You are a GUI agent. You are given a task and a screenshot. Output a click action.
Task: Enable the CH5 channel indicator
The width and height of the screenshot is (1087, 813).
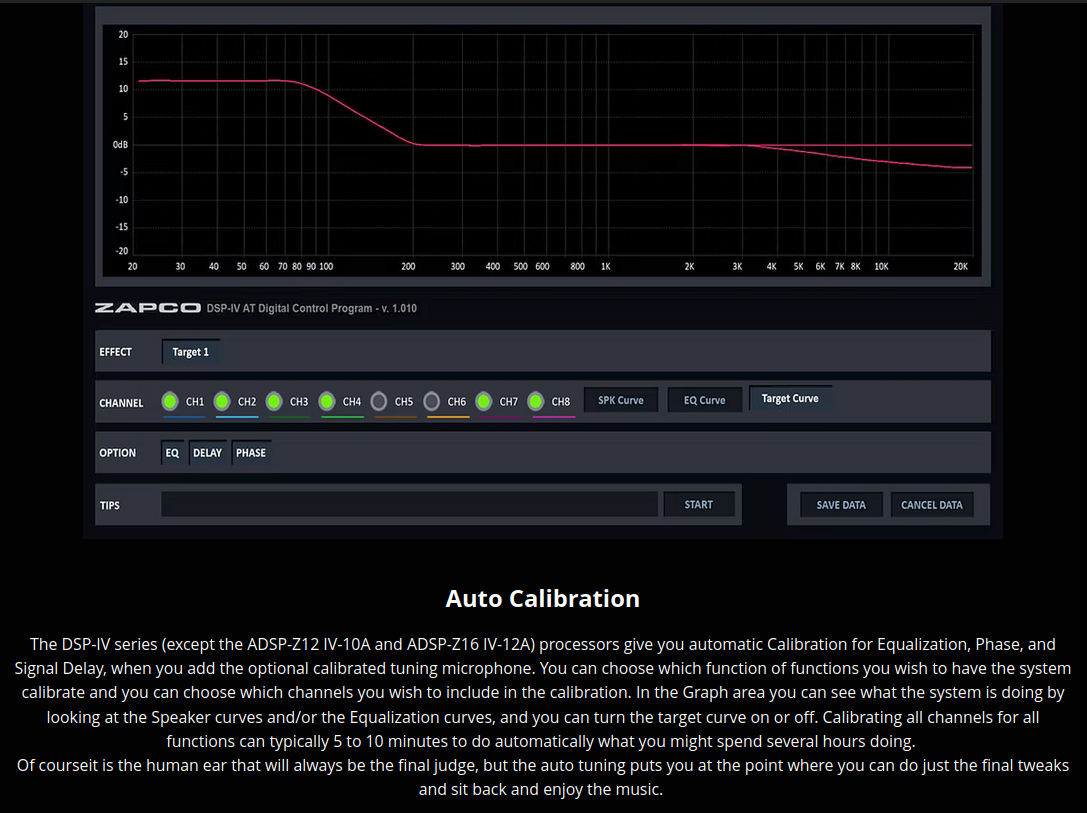[x=379, y=401]
